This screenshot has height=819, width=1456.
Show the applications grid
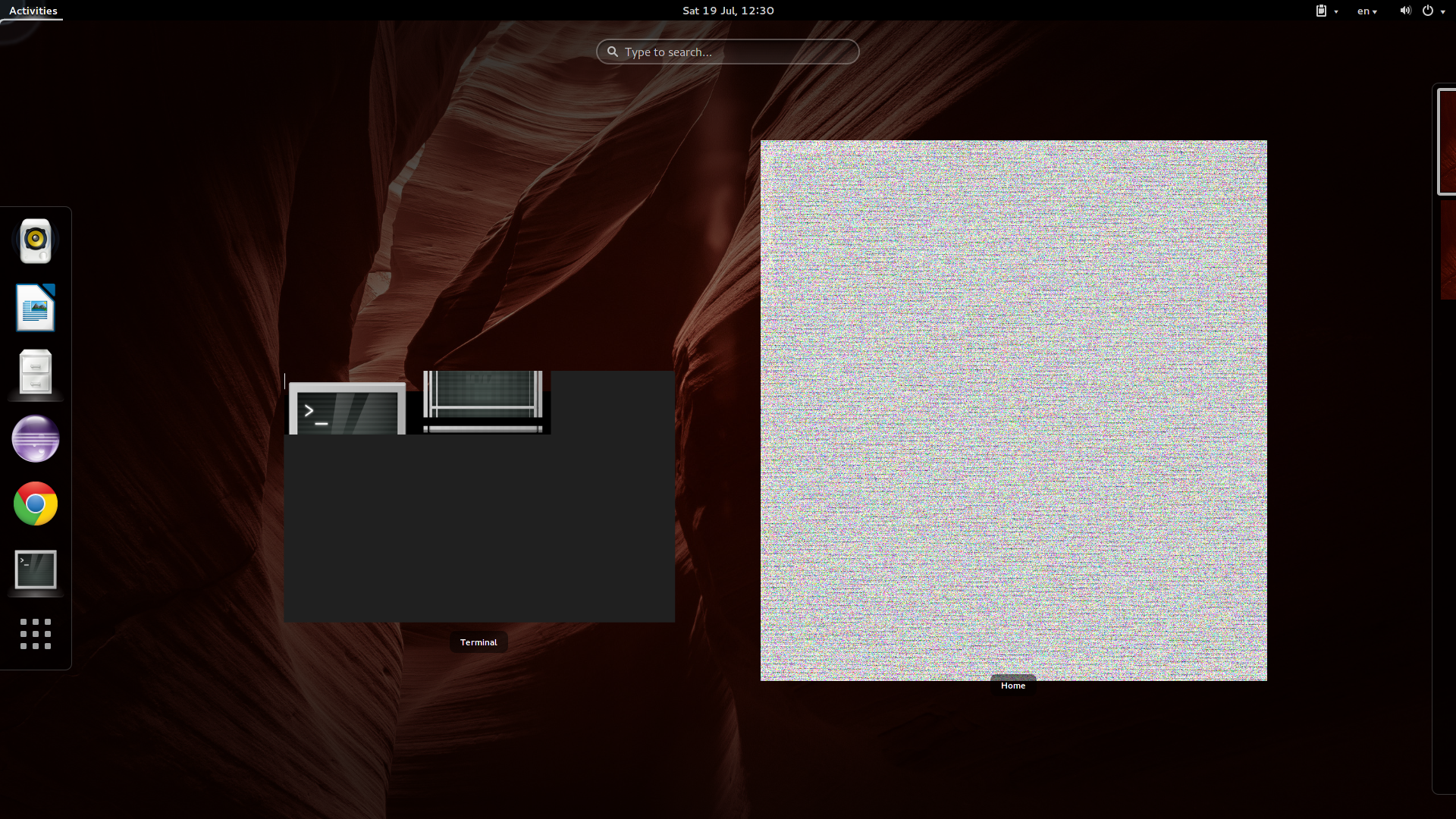coord(36,634)
